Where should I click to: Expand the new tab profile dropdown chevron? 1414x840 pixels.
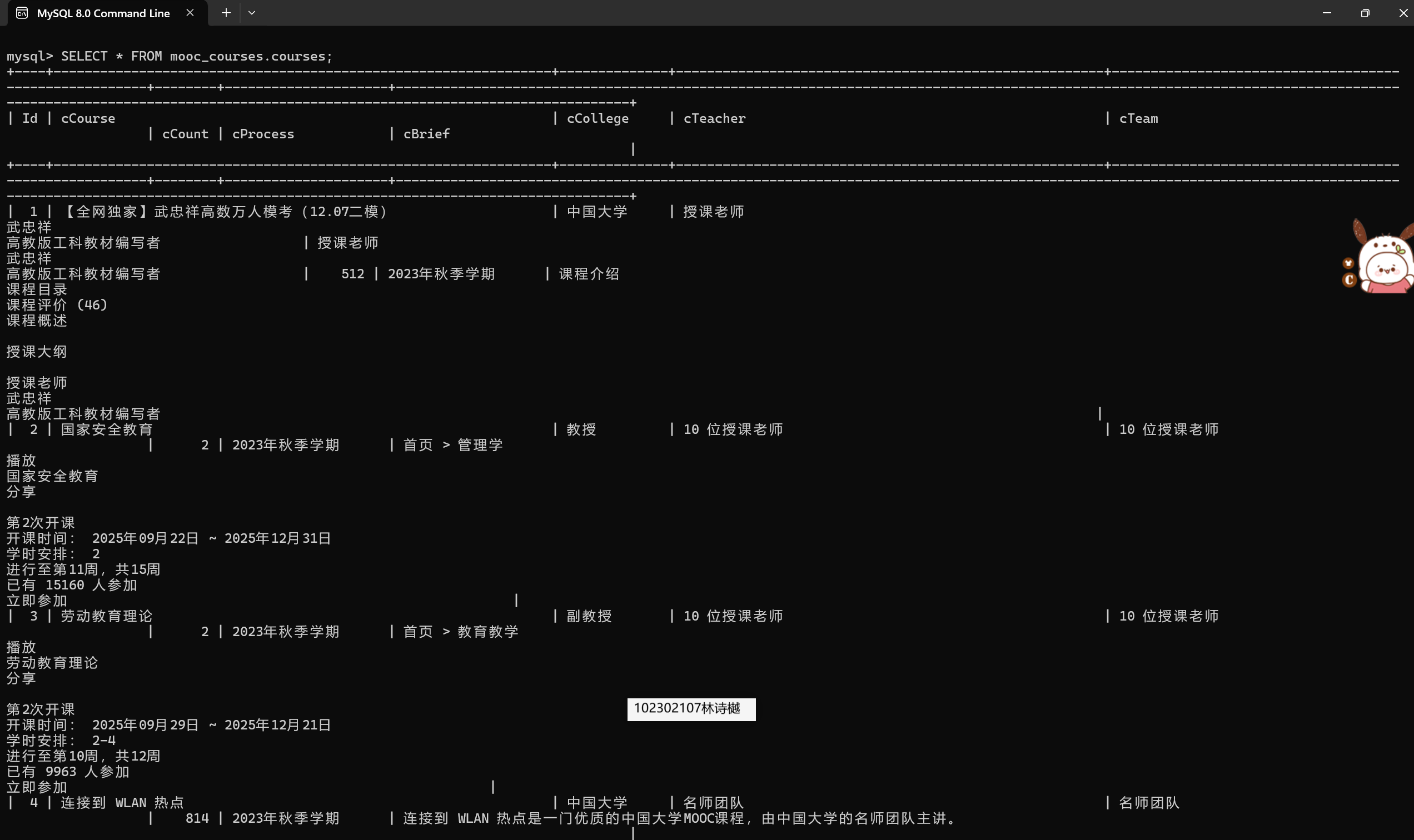[x=252, y=13]
